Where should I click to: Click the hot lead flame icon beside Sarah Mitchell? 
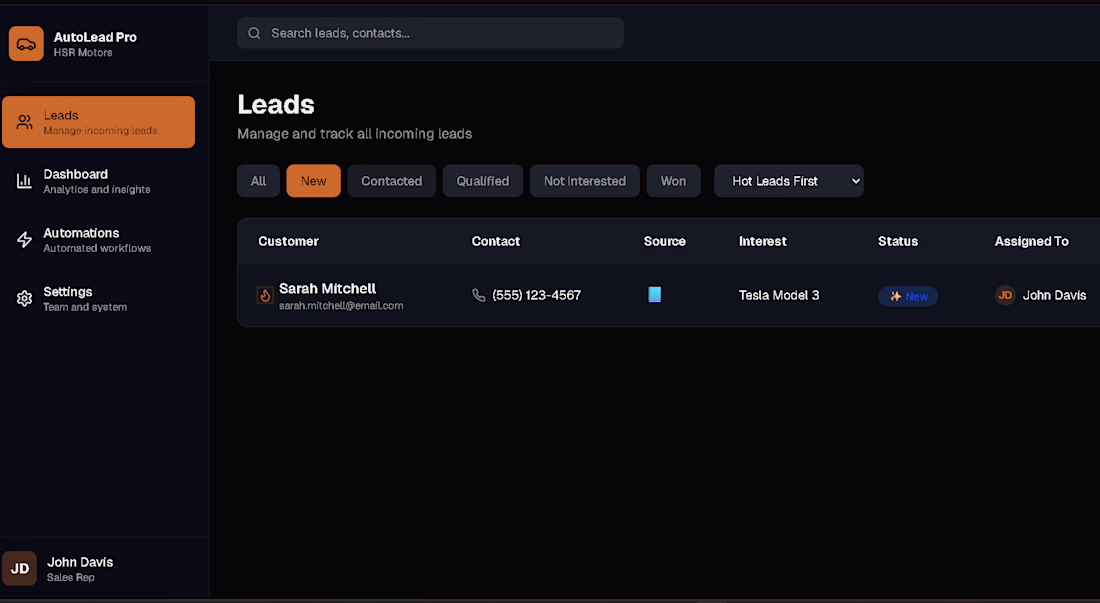click(x=265, y=295)
